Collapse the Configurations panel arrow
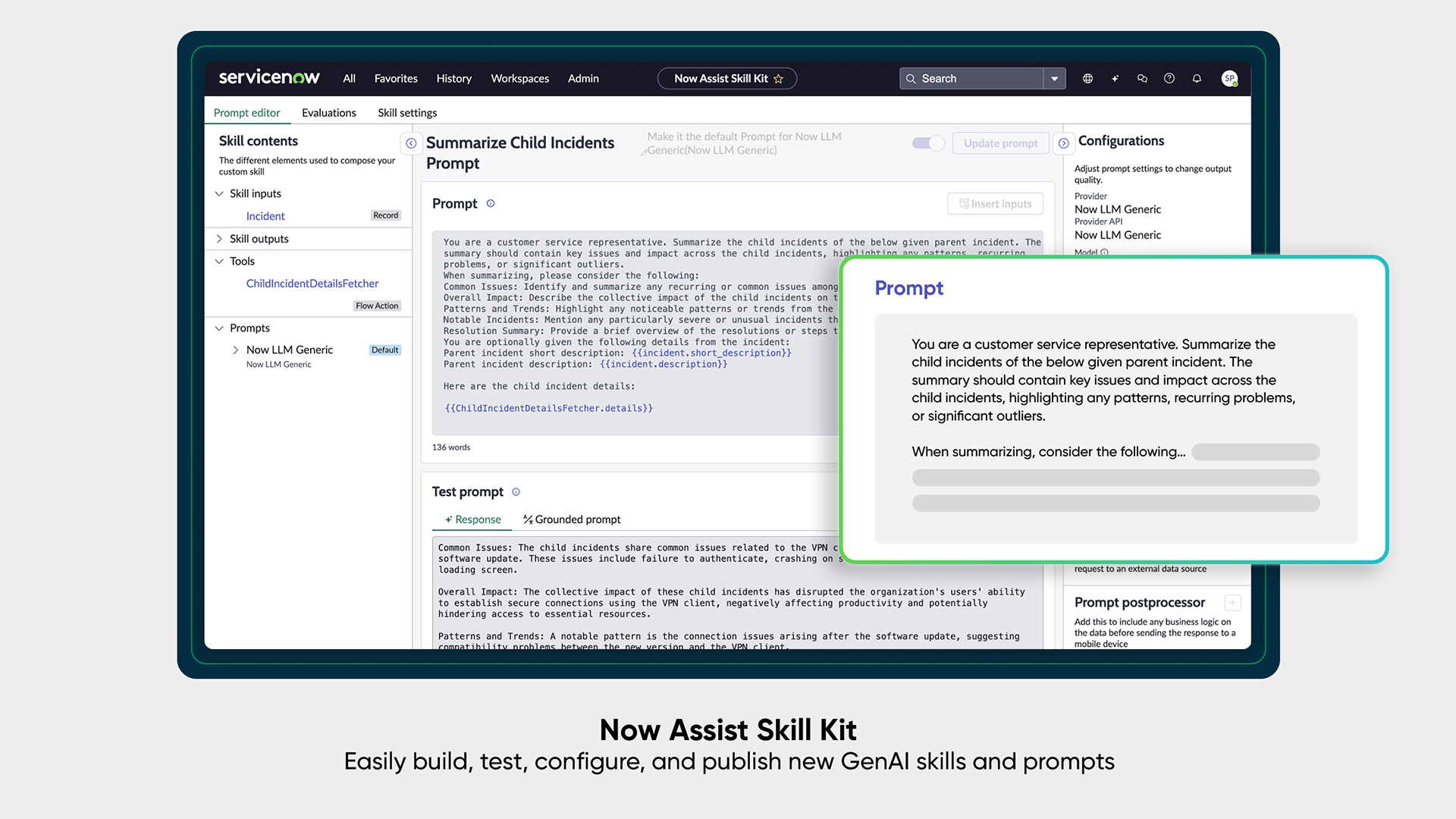The width and height of the screenshot is (1456, 819). pyautogui.click(x=1063, y=143)
